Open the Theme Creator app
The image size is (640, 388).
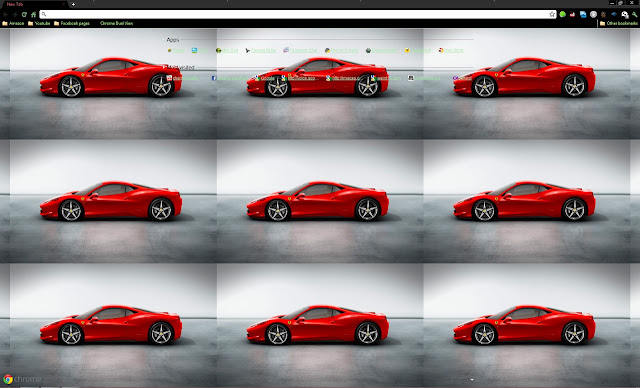(341, 51)
